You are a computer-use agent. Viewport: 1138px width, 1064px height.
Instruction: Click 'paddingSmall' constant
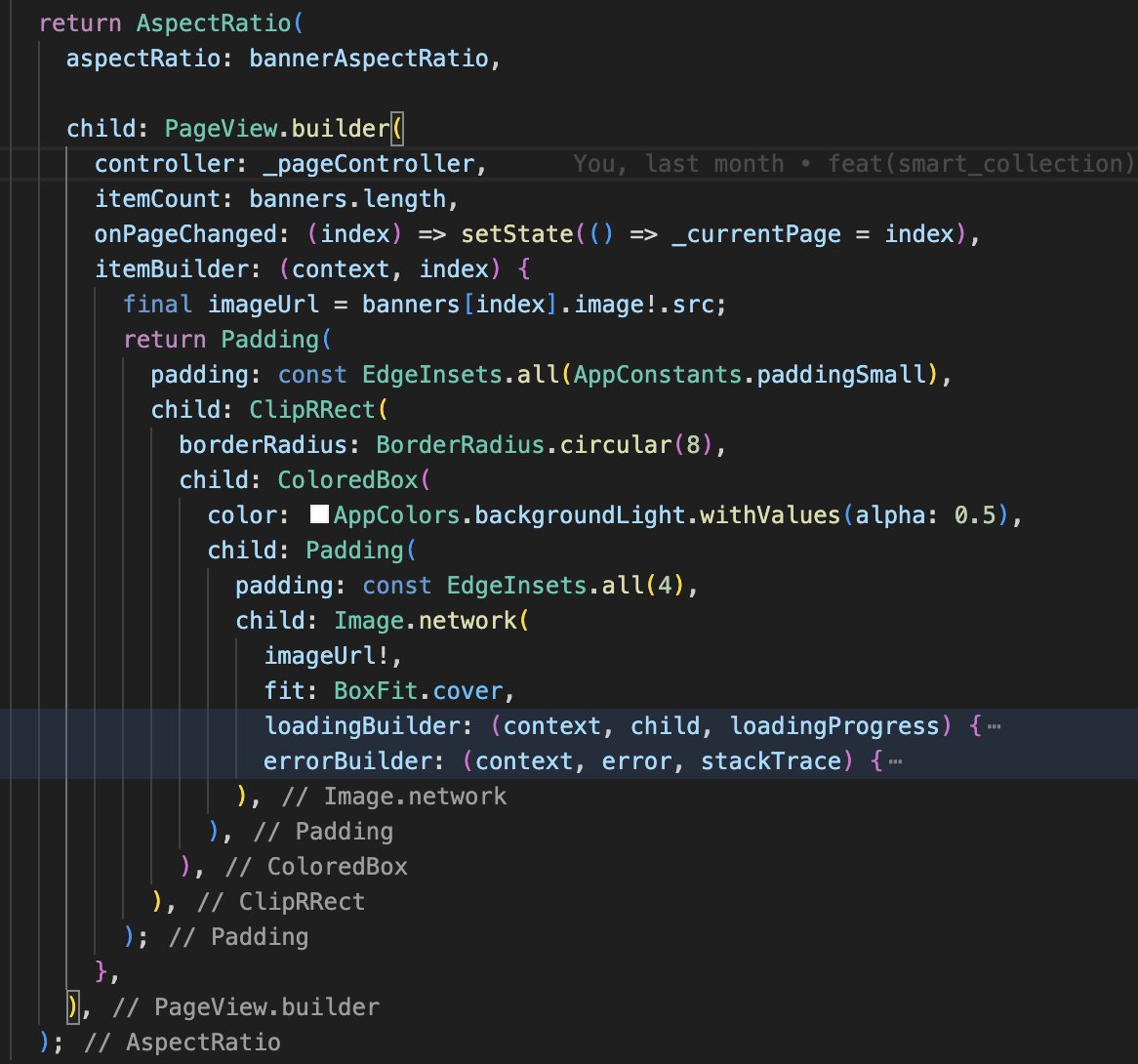pyautogui.click(x=841, y=375)
